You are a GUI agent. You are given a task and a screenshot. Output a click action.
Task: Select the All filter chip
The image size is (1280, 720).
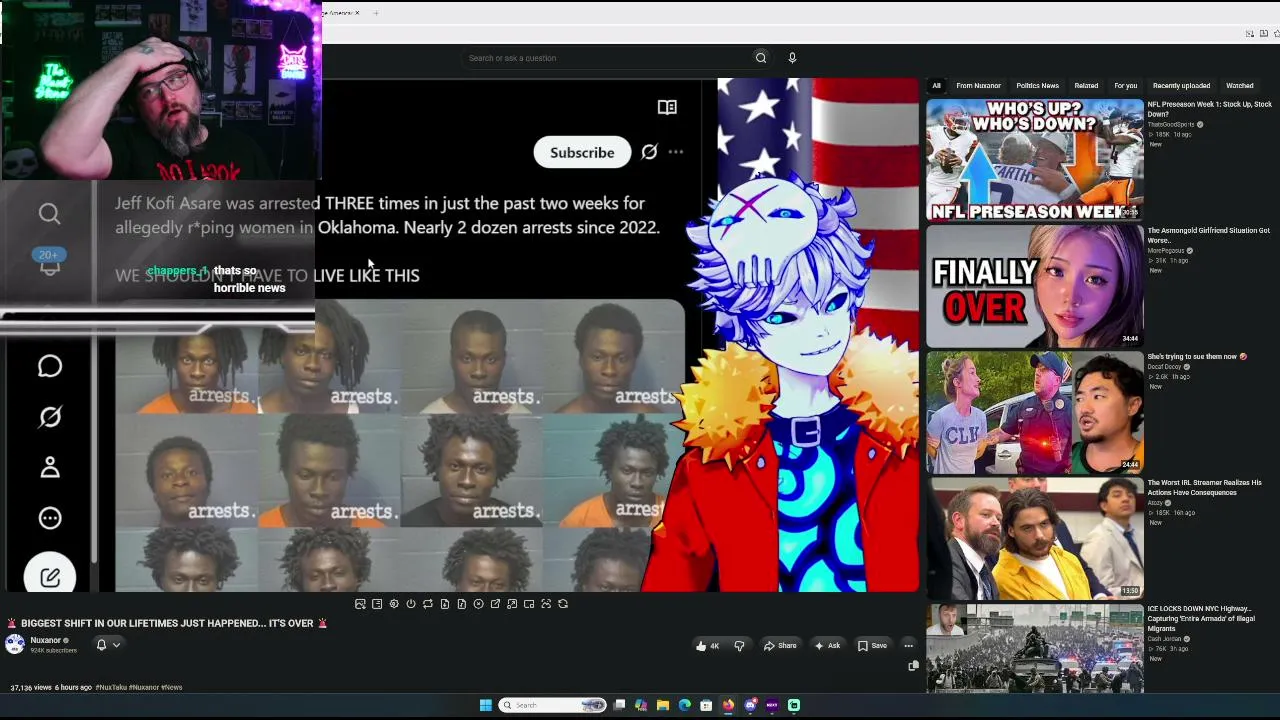tap(936, 86)
